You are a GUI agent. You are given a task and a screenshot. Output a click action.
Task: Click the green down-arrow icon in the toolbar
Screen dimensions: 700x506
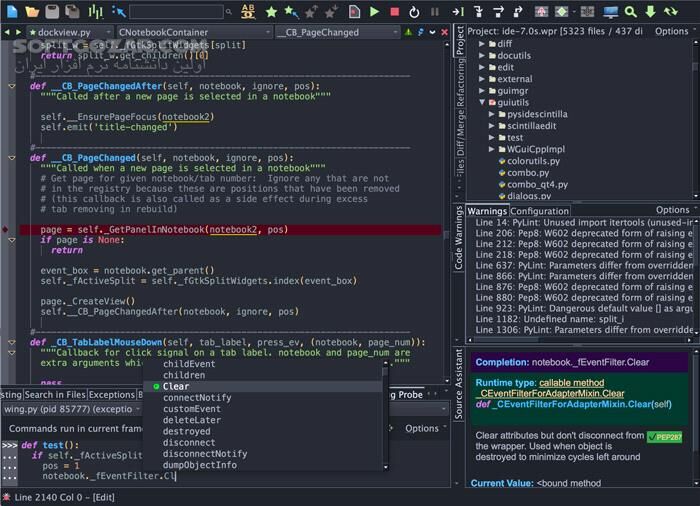tap(650, 12)
